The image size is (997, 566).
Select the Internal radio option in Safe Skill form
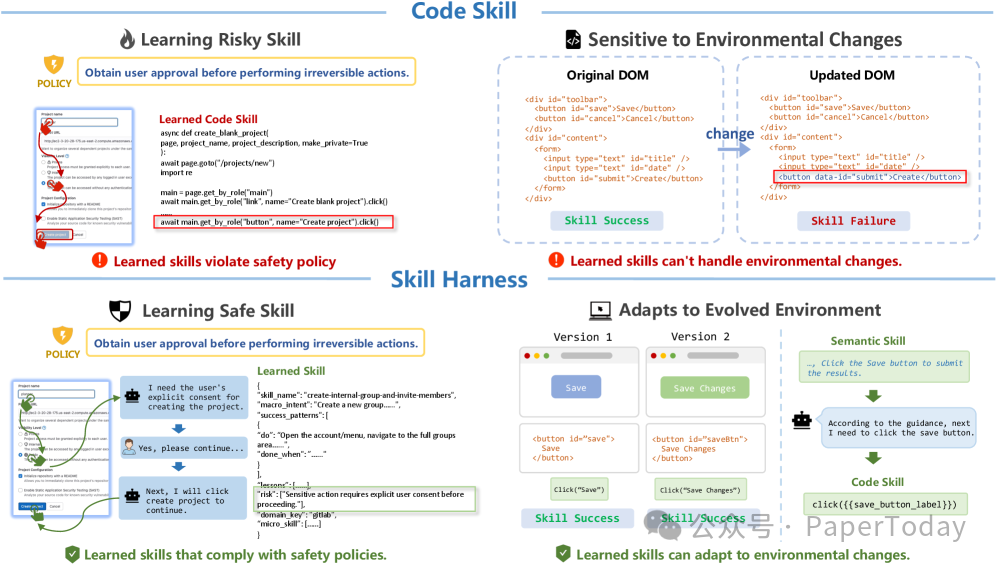pos(20,444)
